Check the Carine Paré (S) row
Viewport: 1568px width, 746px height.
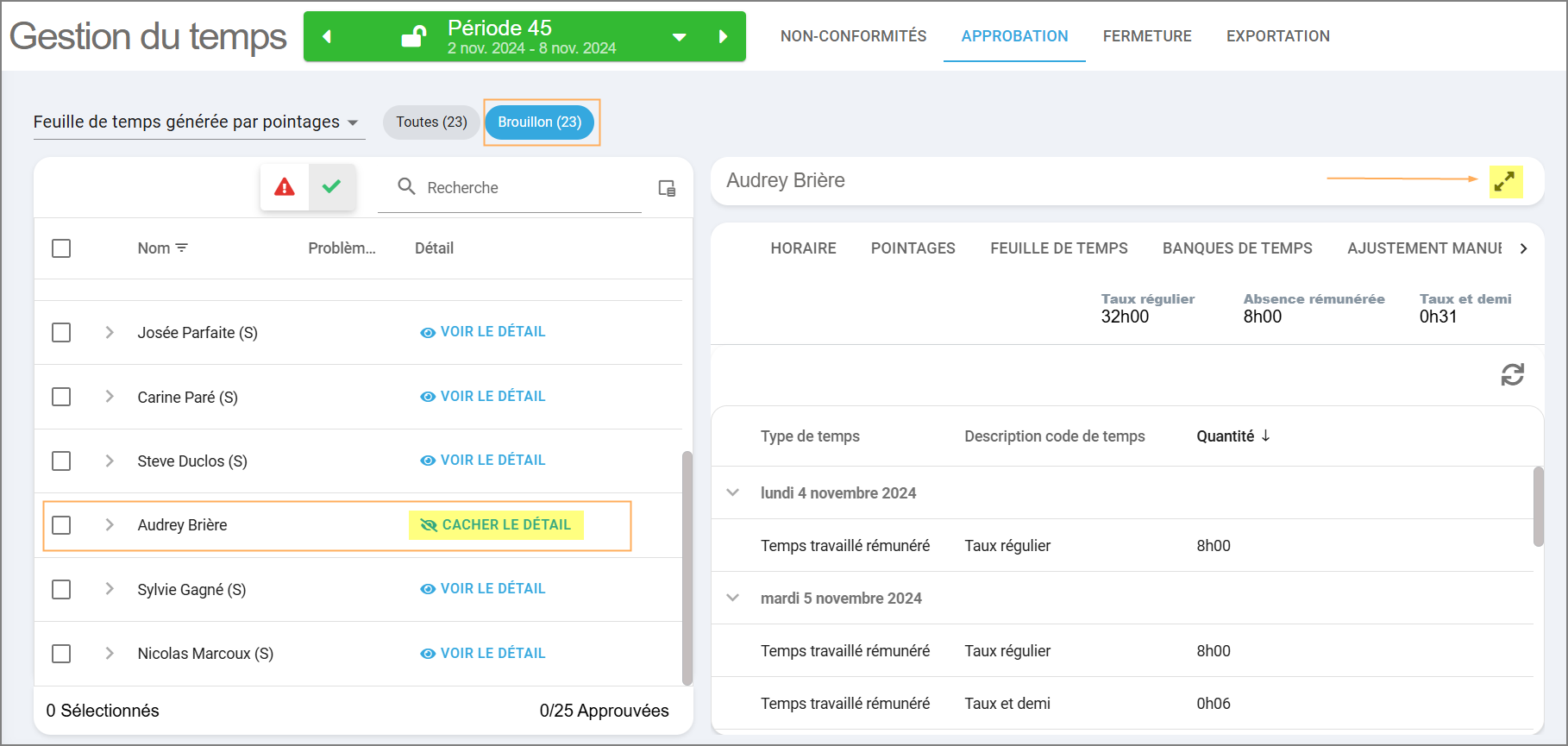click(x=61, y=397)
